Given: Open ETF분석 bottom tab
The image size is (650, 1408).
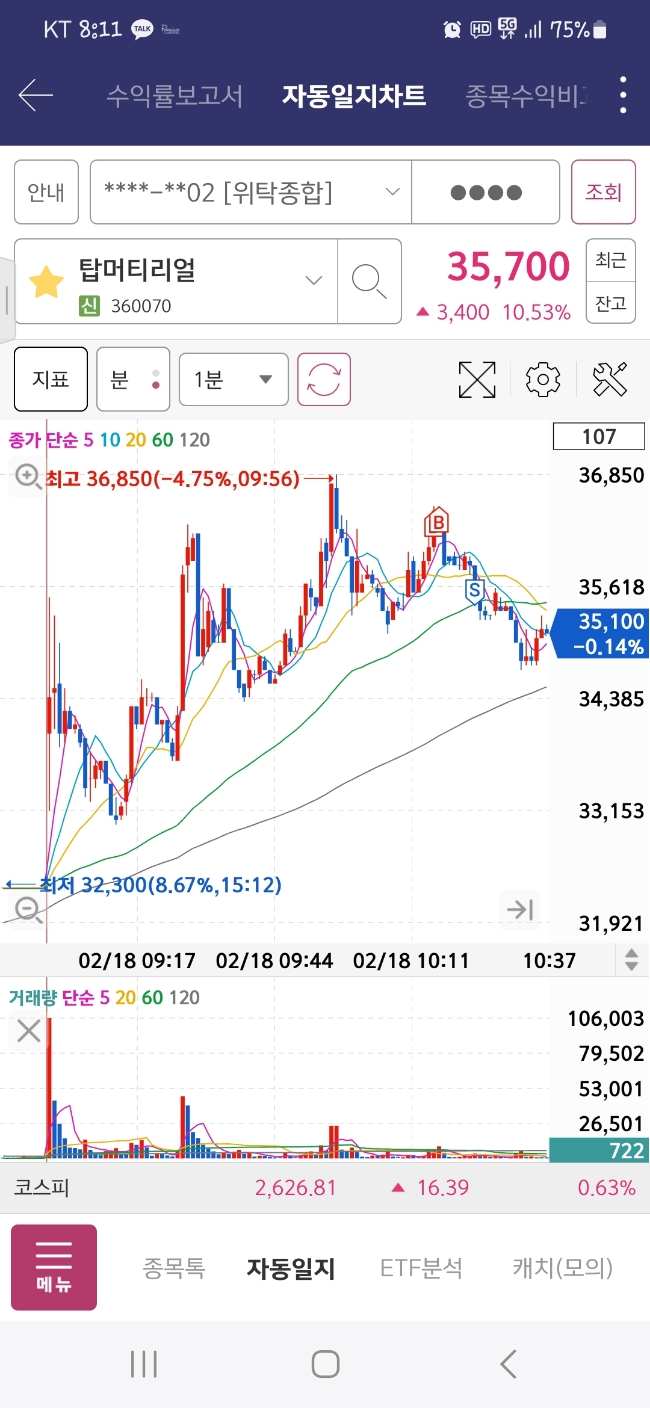Looking at the screenshot, I should (421, 1268).
